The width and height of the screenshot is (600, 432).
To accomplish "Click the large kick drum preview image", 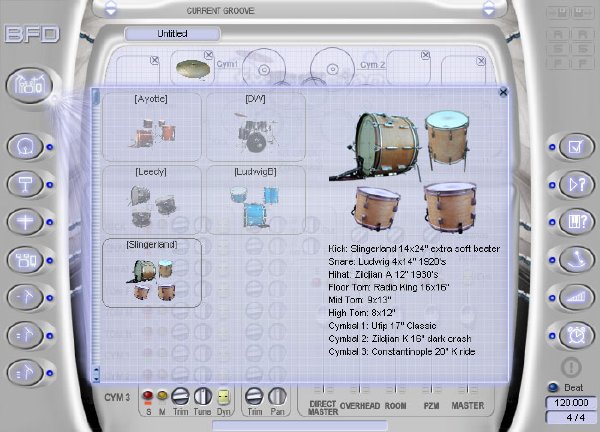I will pyautogui.click(x=374, y=146).
